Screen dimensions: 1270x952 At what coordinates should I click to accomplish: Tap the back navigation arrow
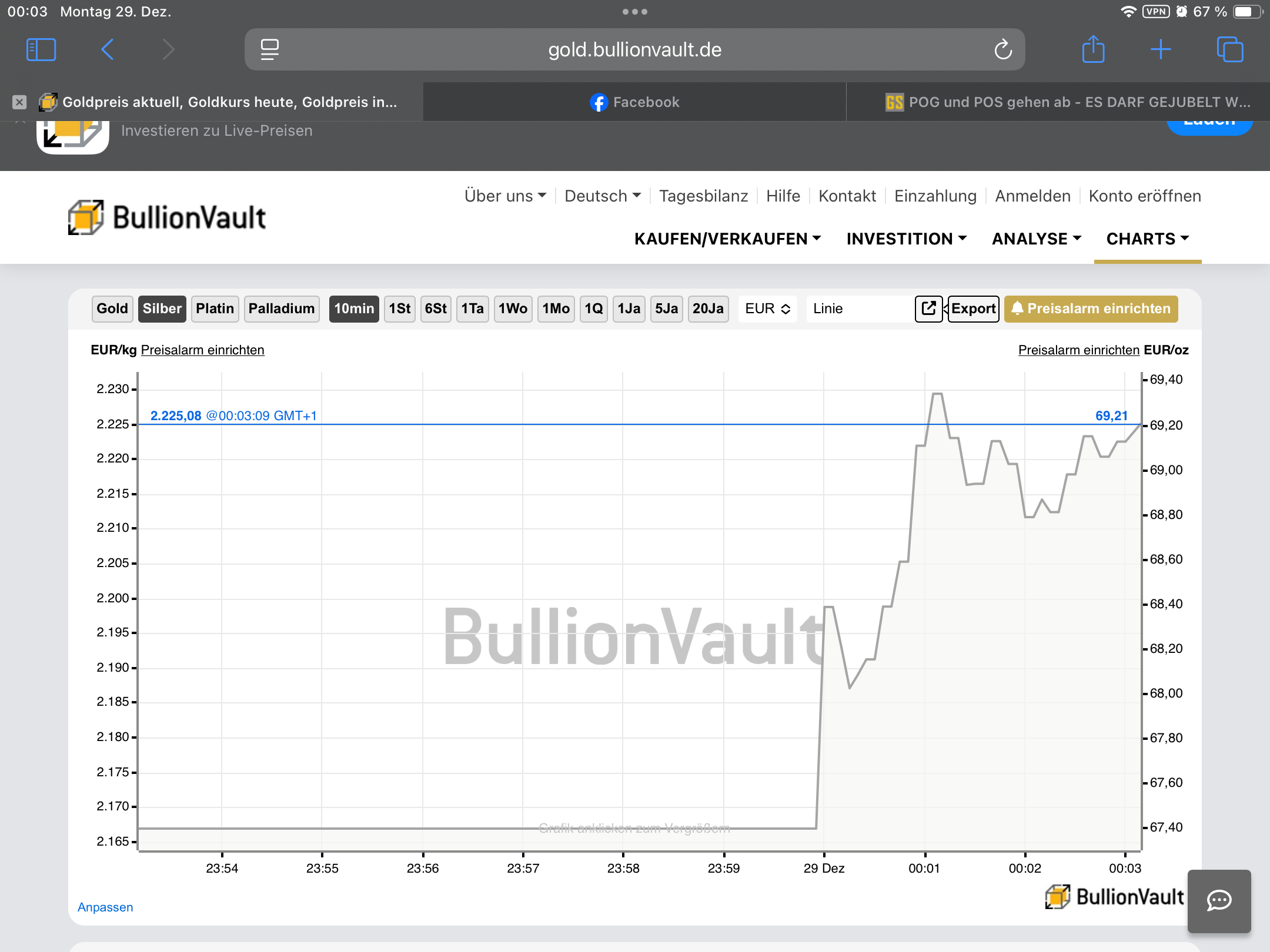click(108, 50)
